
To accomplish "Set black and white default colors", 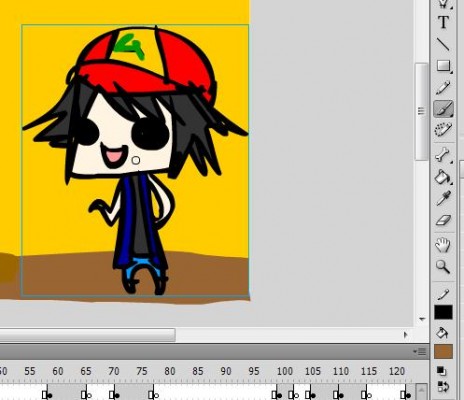I will click(x=441, y=370).
